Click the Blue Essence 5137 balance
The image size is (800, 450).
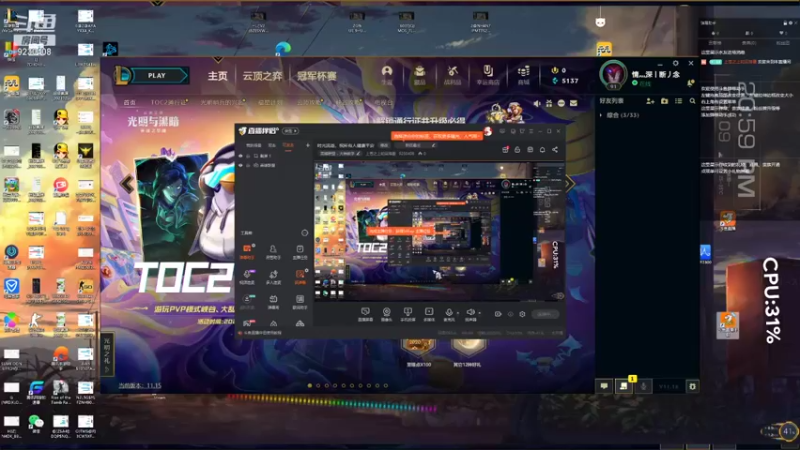click(x=565, y=81)
